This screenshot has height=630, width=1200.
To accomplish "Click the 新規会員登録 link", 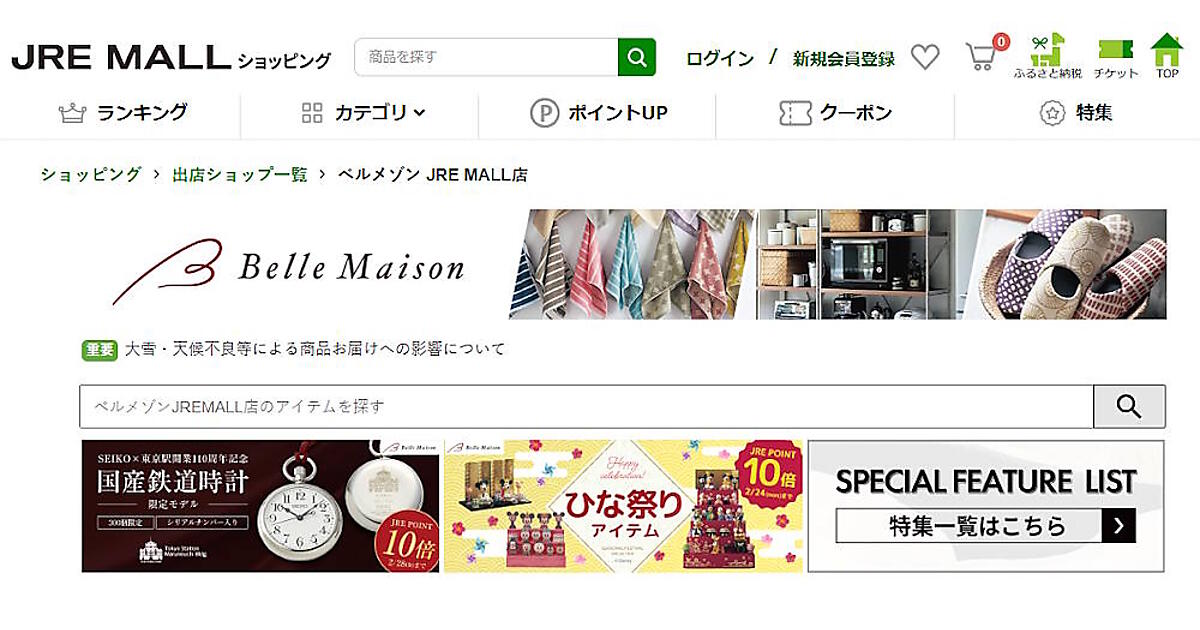I will click(843, 58).
